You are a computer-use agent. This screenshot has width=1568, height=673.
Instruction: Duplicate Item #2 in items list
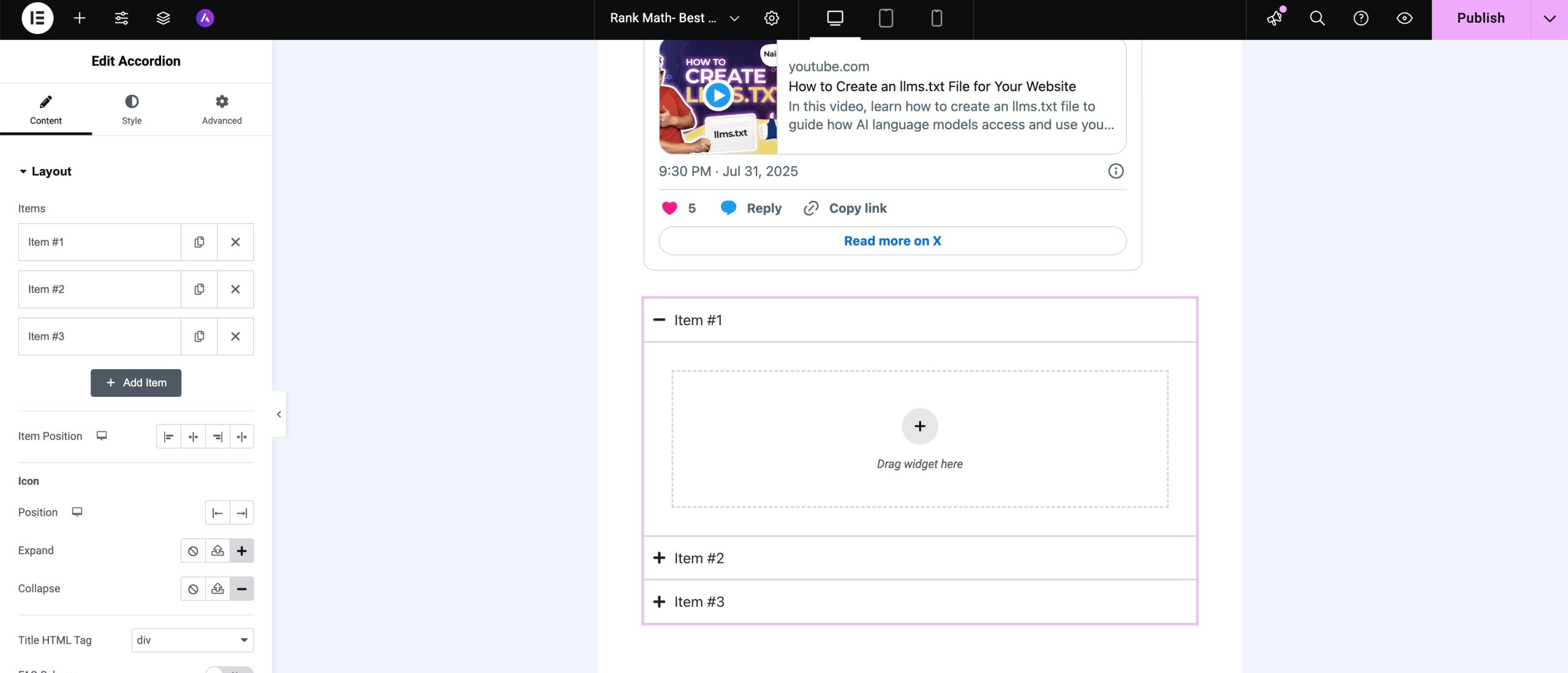pos(199,289)
